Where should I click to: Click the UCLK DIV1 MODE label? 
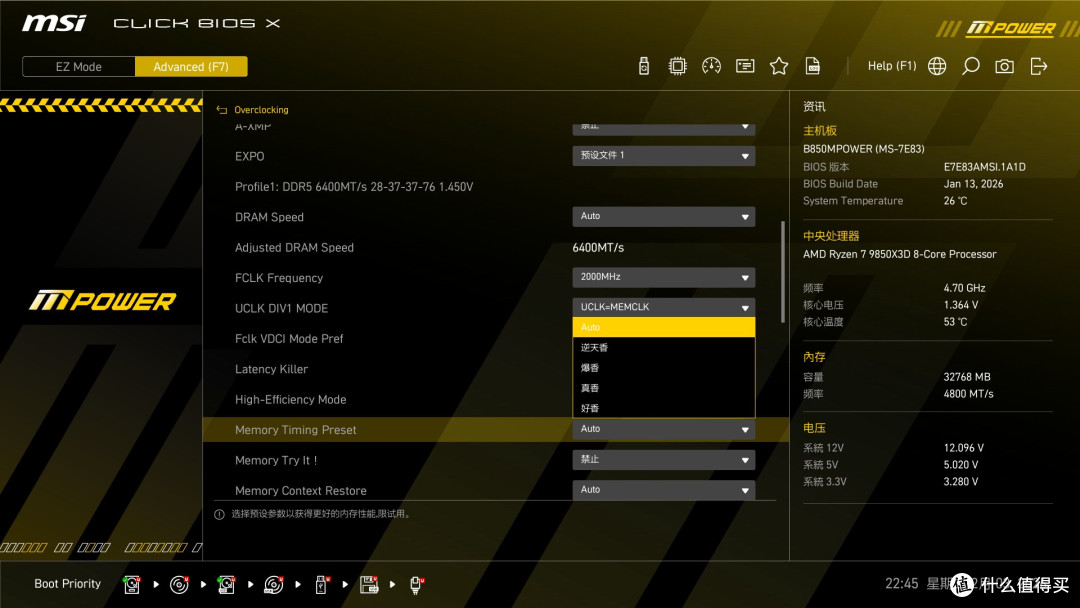(x=281, y=308)
